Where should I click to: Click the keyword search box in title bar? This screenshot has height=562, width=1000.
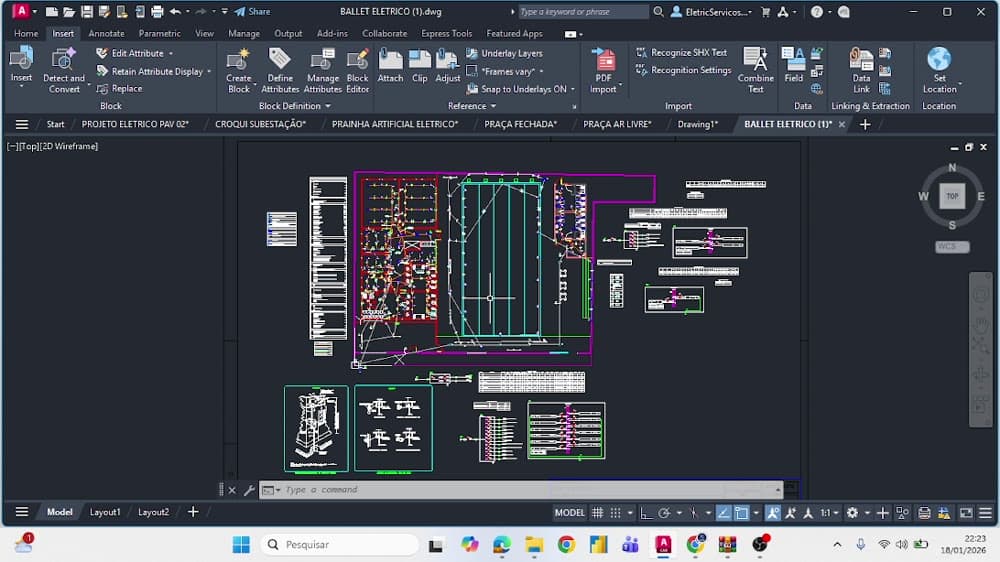pos(582,11)
